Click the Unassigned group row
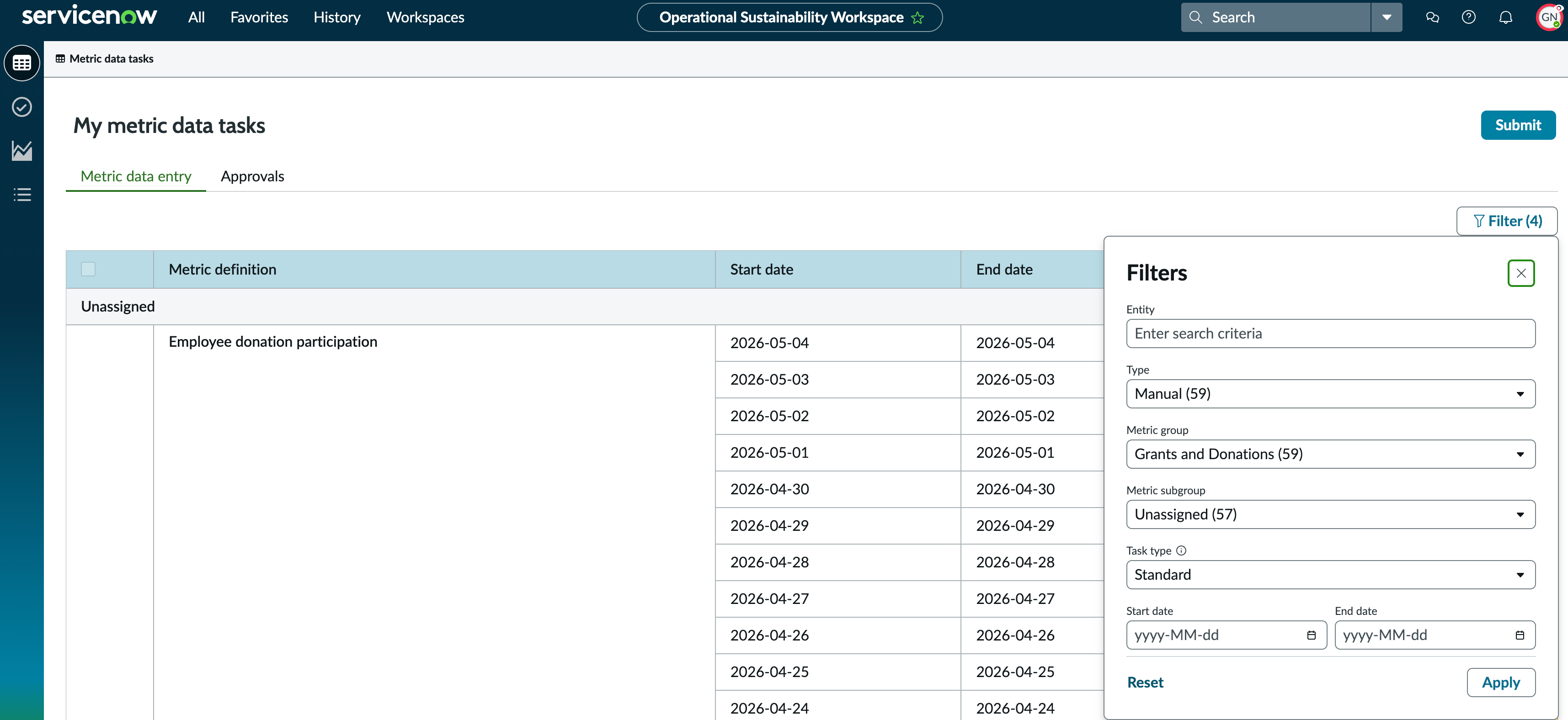Screen dimensions: 1568x720 [x=584, y=307]
